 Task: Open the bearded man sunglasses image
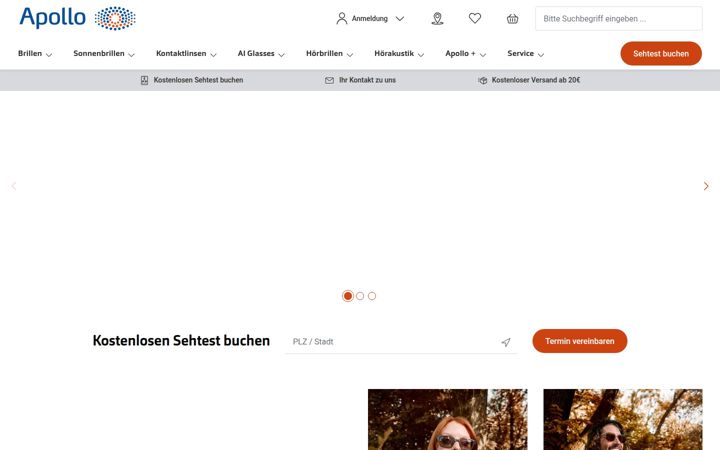623,419
